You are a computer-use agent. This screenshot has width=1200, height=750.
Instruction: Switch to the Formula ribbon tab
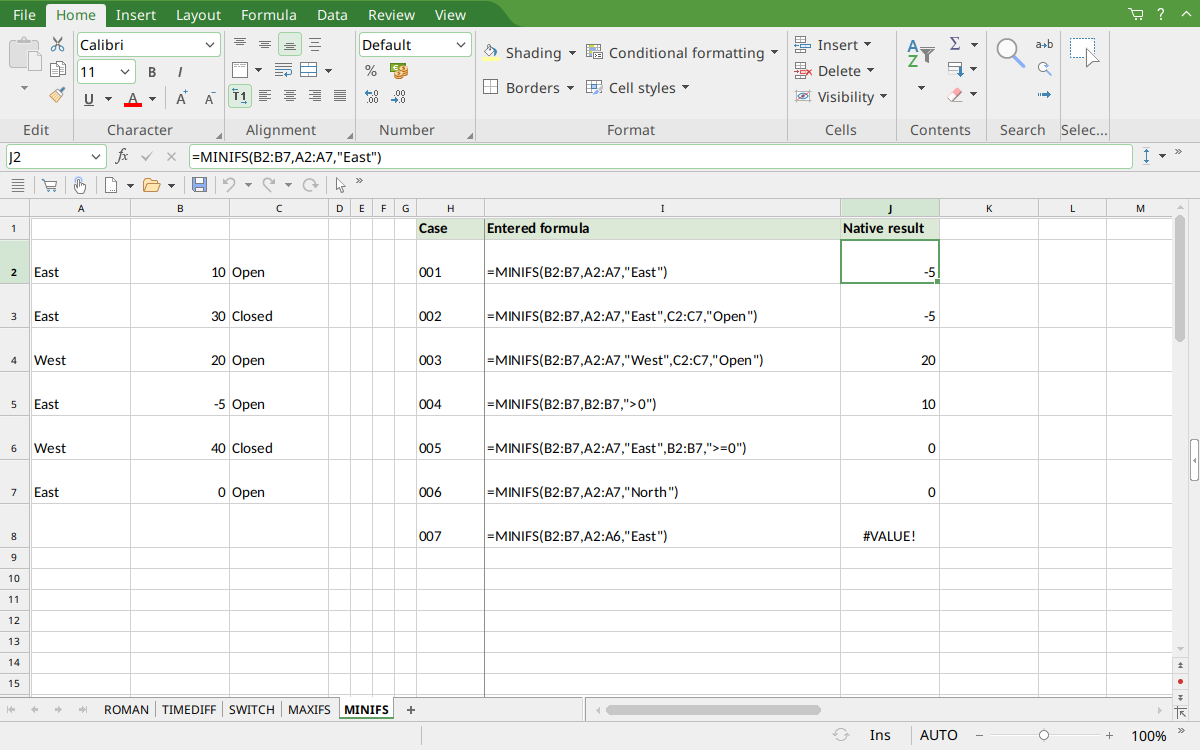click(x=268, y=15)
